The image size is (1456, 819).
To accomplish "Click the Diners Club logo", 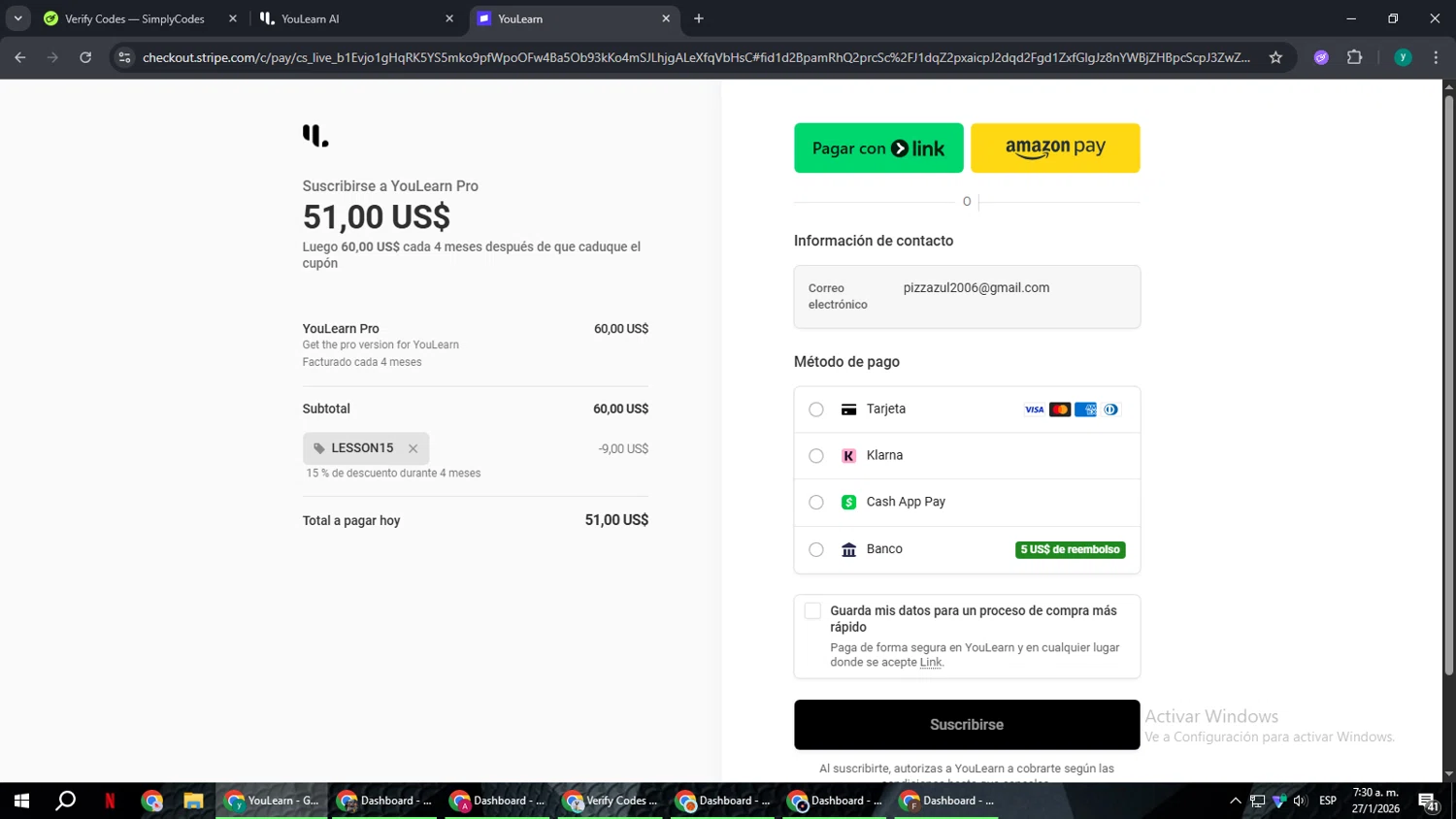I will coord(1110,409).
